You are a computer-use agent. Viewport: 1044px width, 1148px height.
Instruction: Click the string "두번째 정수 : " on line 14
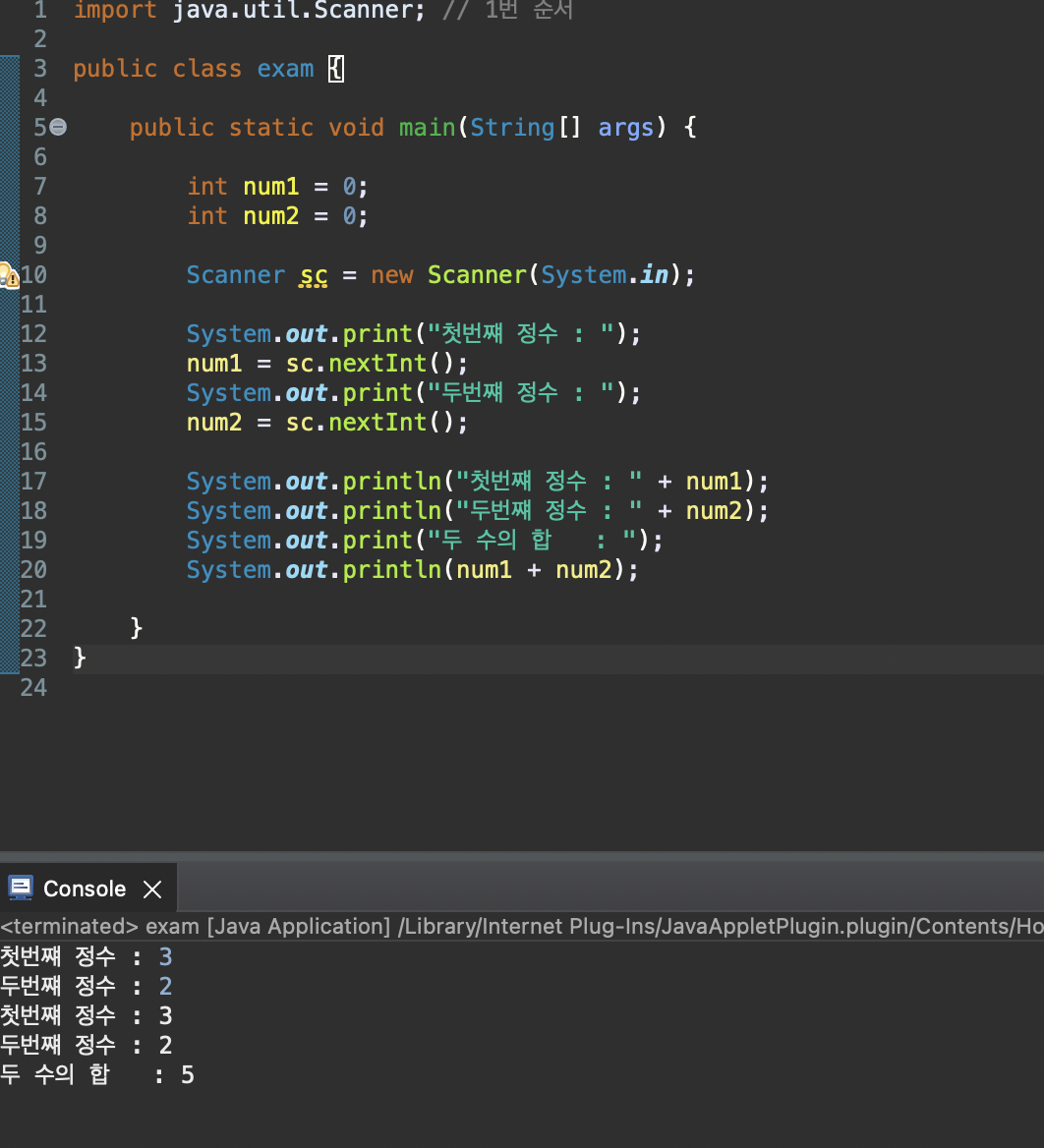pos(521,393)
